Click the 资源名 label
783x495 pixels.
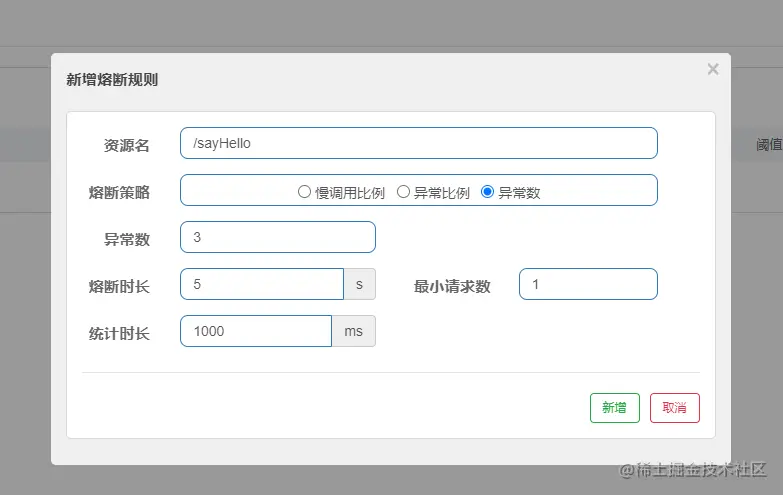127,145
